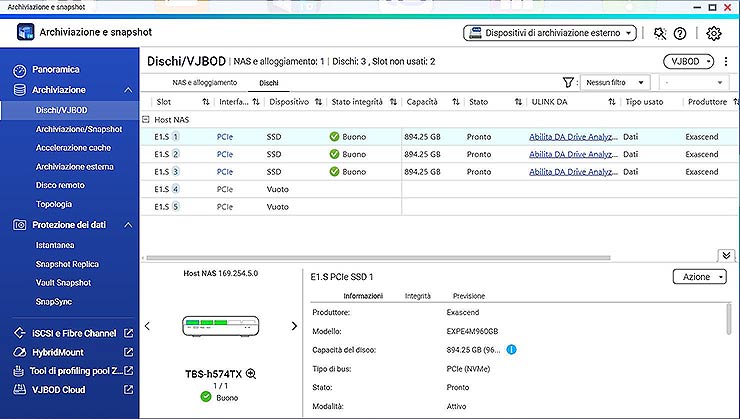
Task: Open HybridMount in external window
Action: coord(127,352)
